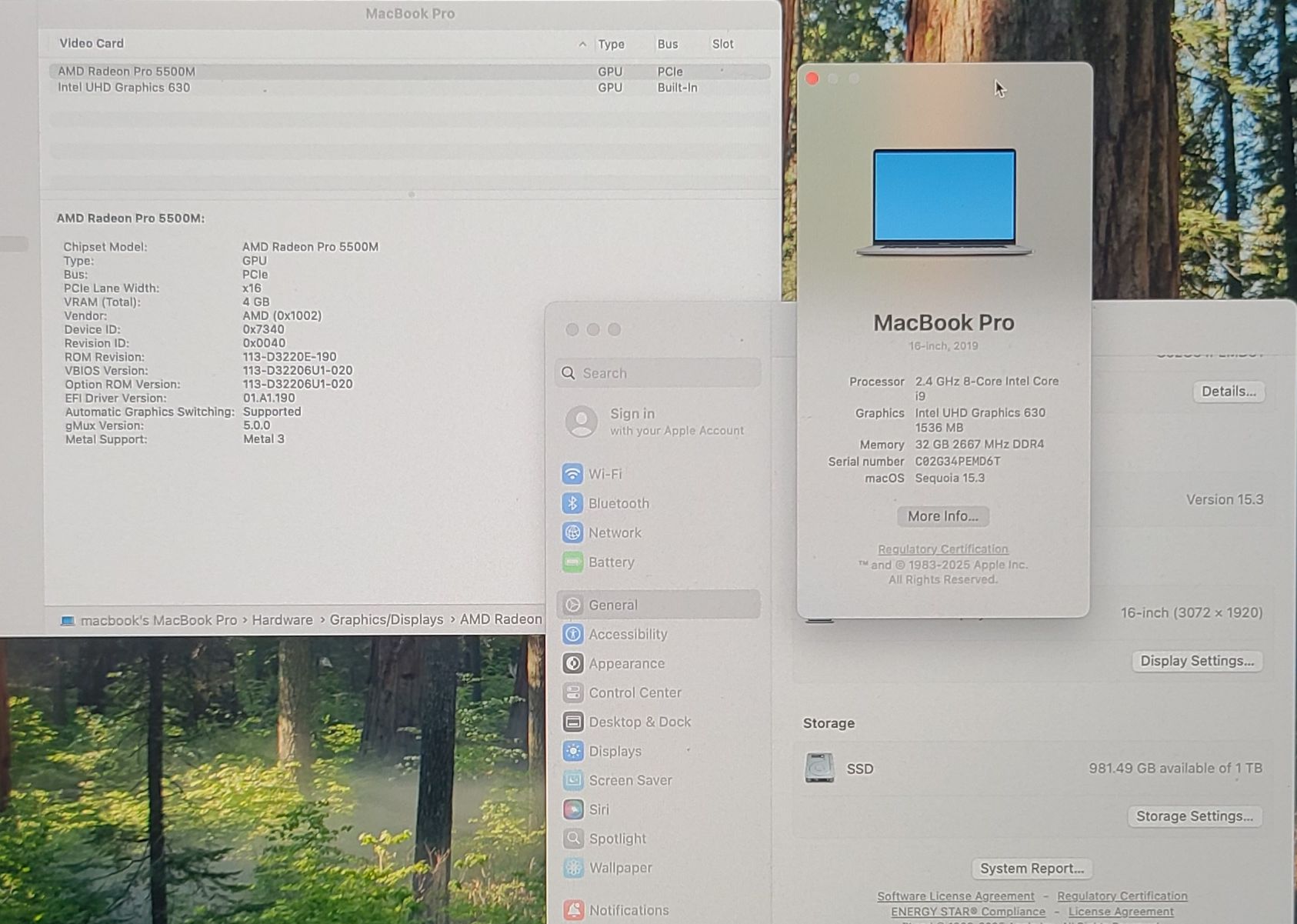Open Storage Settings...
1297x924 pixels.
click(x=1194, y=816)
